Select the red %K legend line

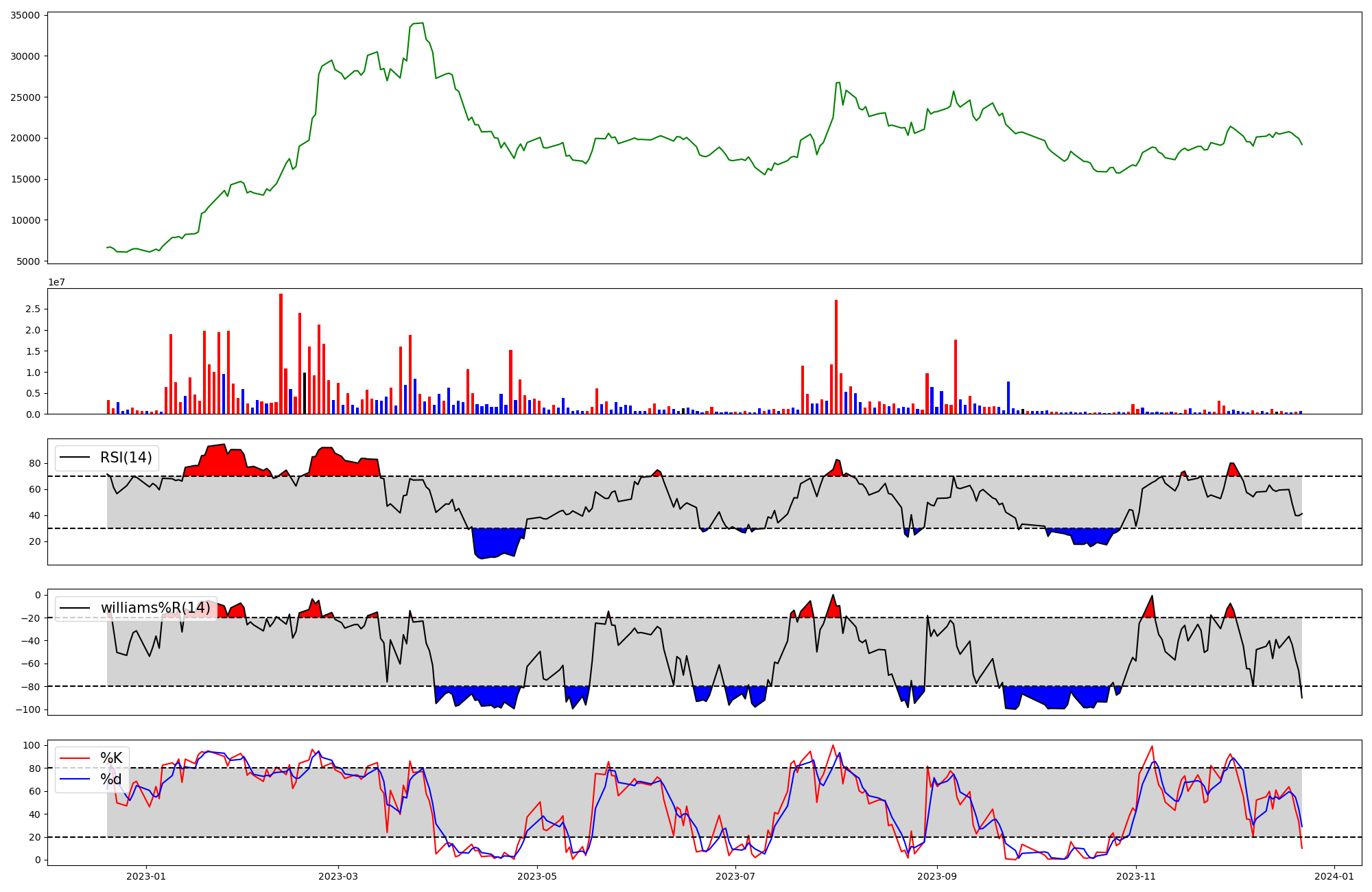(75, 758)
